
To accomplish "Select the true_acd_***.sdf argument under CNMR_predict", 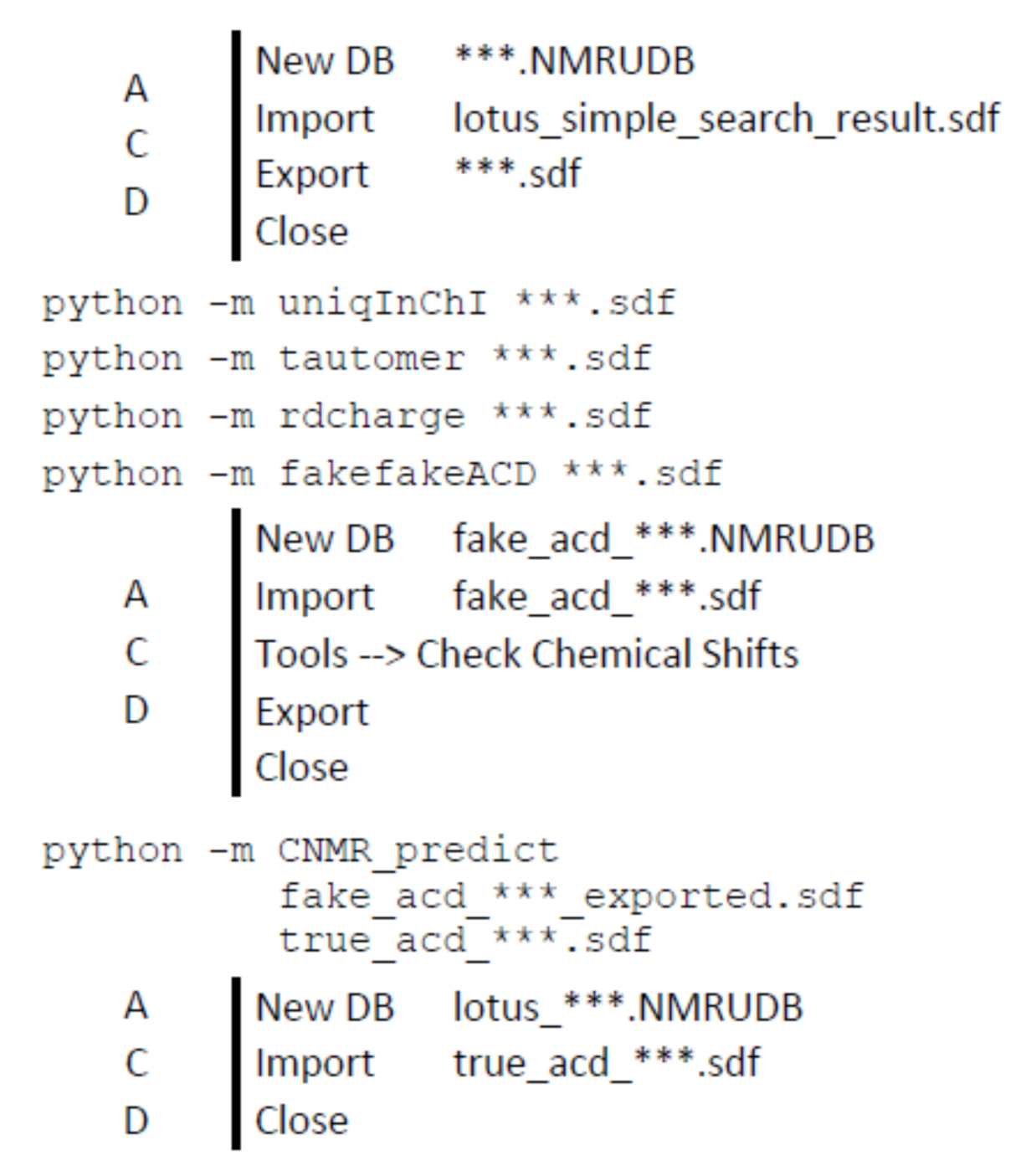I will pyautogui.click(x=464, y=941).
